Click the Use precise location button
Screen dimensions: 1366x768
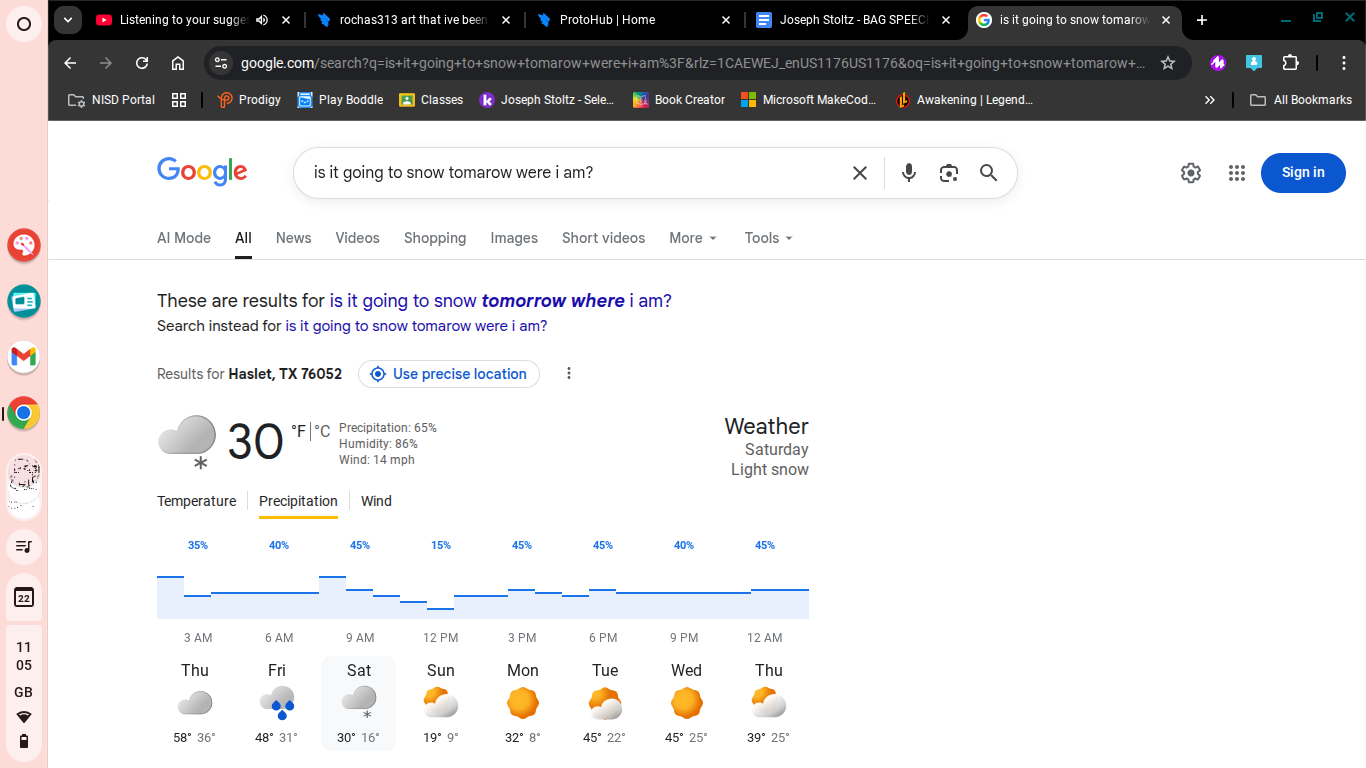(x=449, y=374)
